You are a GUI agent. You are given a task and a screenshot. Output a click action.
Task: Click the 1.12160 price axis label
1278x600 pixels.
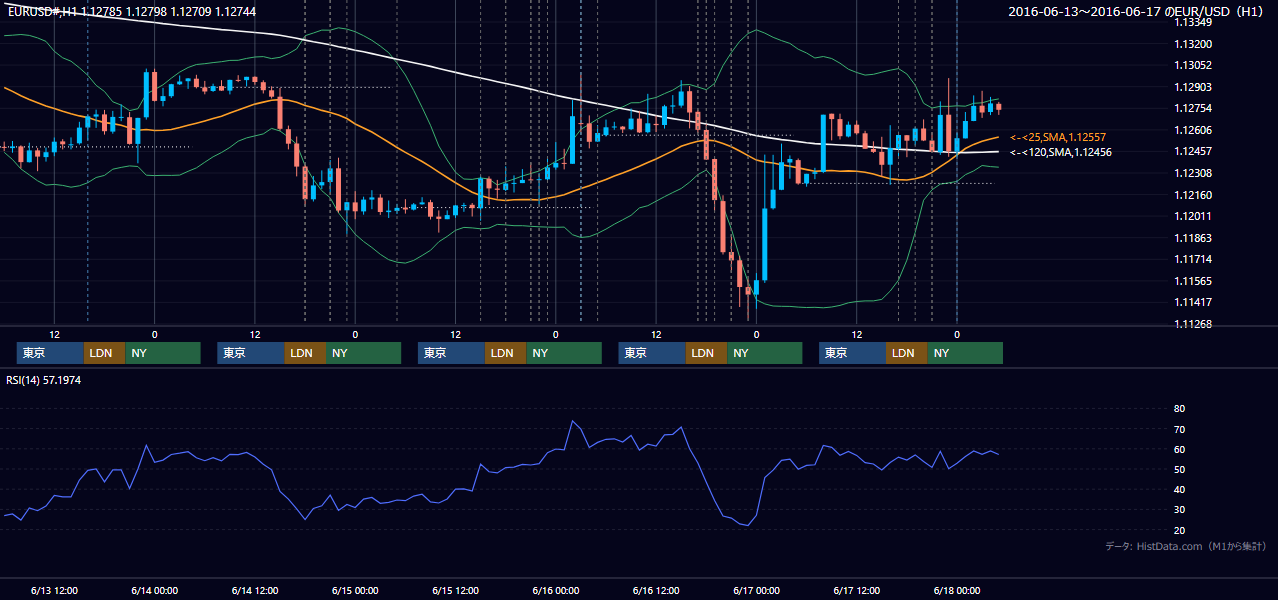(1193, 195)
